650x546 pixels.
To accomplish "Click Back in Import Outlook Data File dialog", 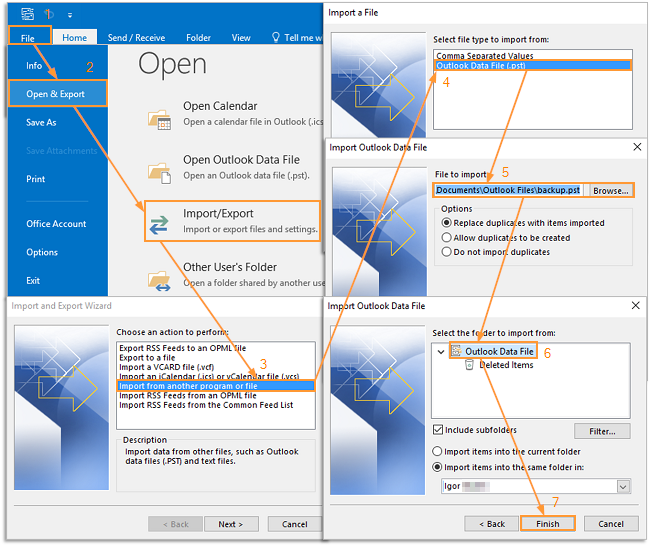I will point(492,524).
